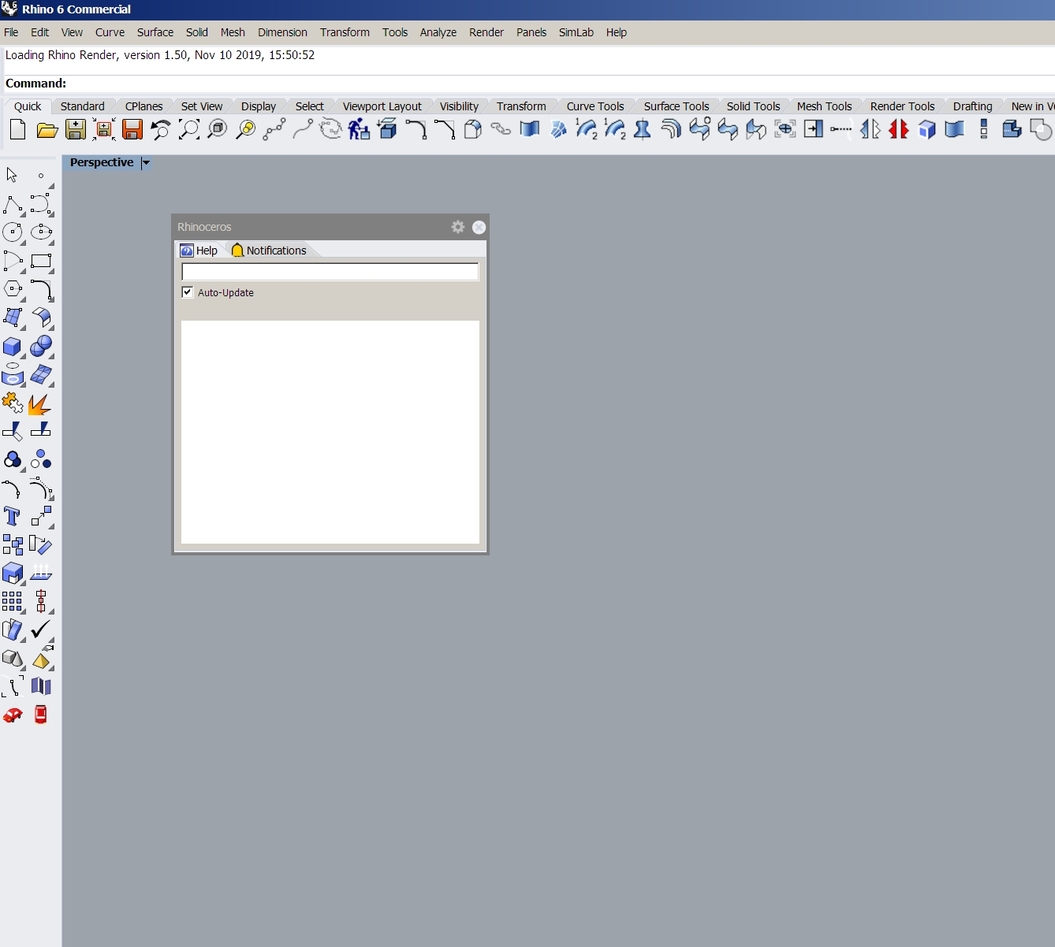Open the File menu

(11, 32)
